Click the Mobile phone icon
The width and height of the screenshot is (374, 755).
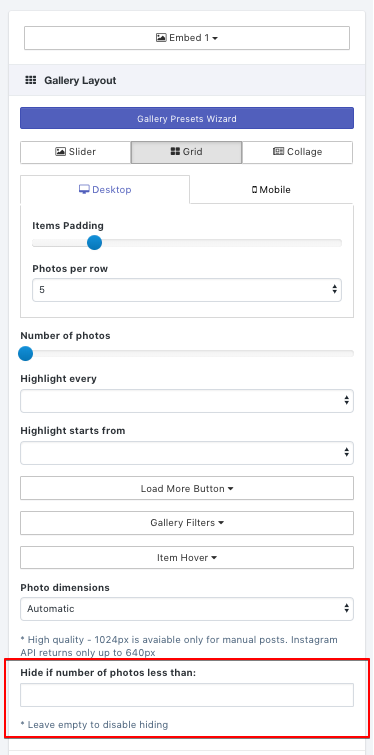254,190
